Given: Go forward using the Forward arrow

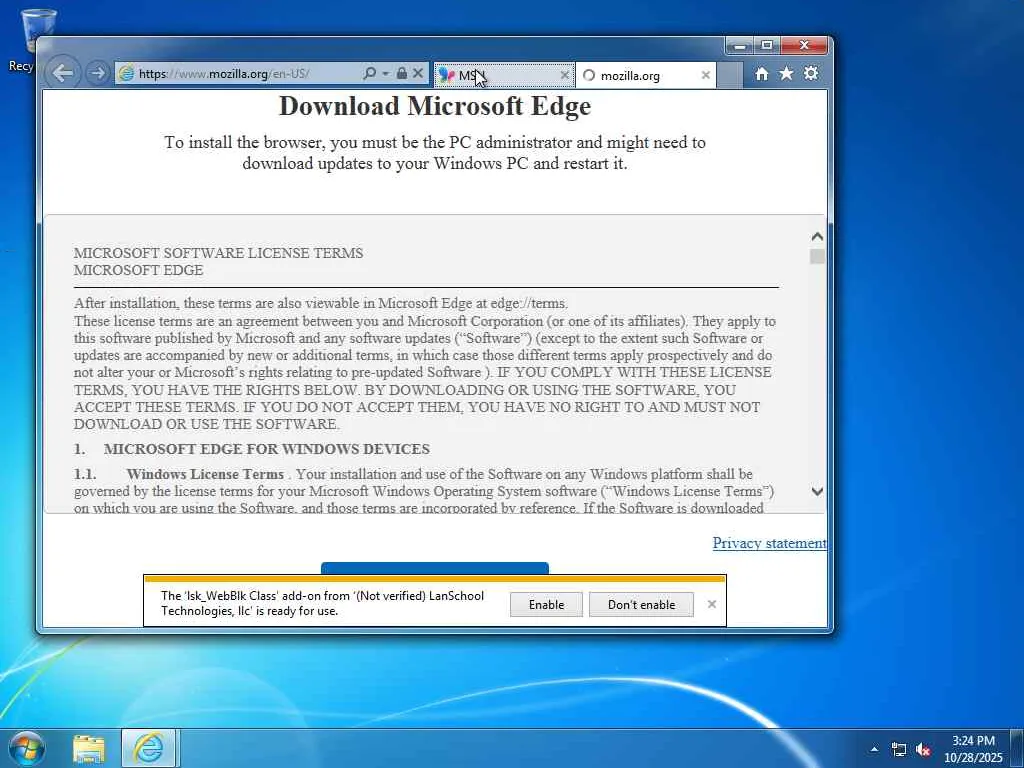Looking at the screenshot, I should pyautogui.click(x=97, y=73).
